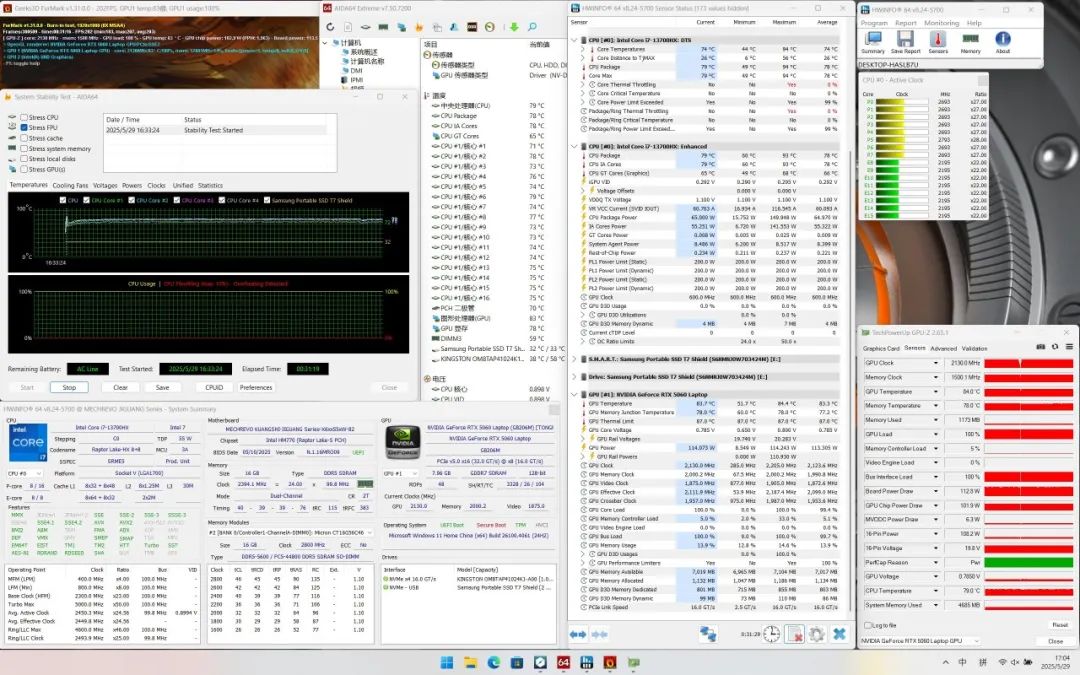1080x675 pixels.
Task: Click GPU-Z screenshot camera icon
Action: (x=1041, y=346)
